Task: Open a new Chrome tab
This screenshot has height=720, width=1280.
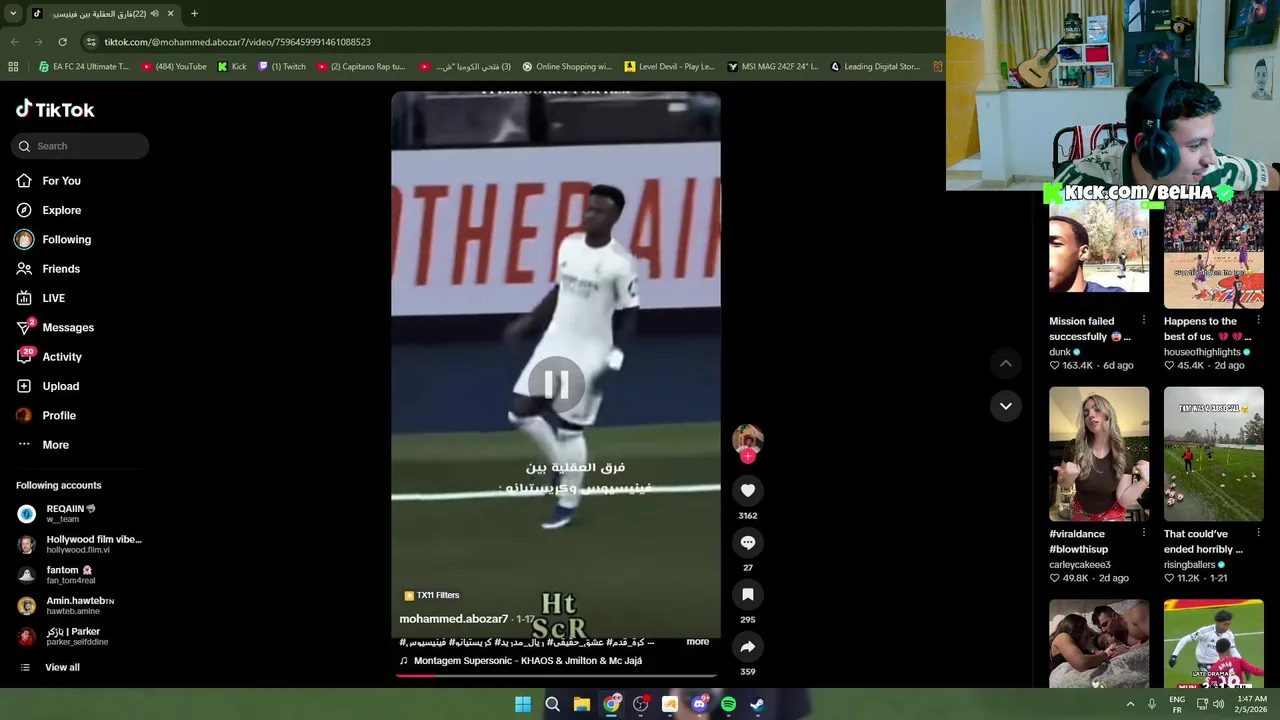Action: [194, 14]
